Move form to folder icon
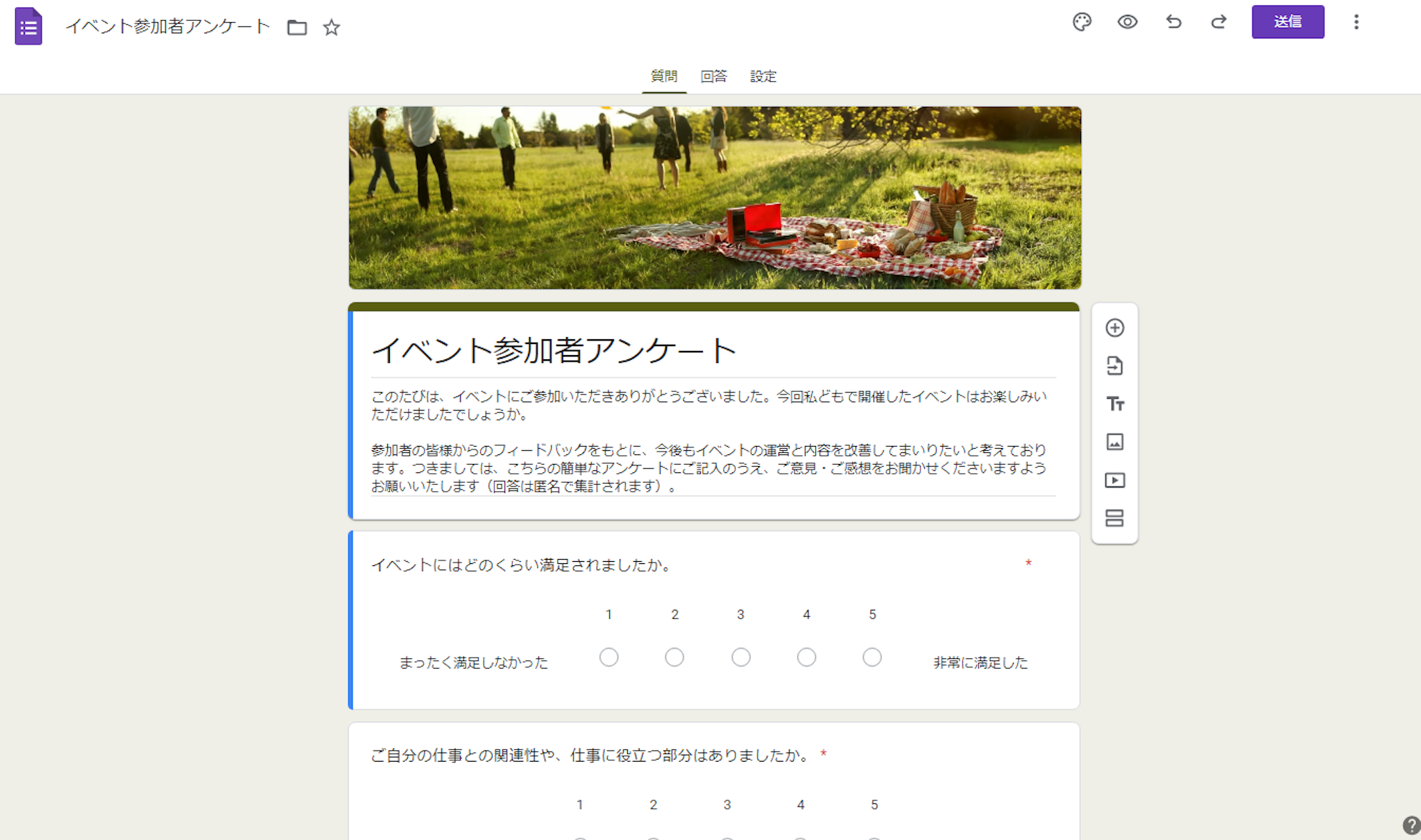Screen dimensions: 1421x840 [x=297, y=27]
